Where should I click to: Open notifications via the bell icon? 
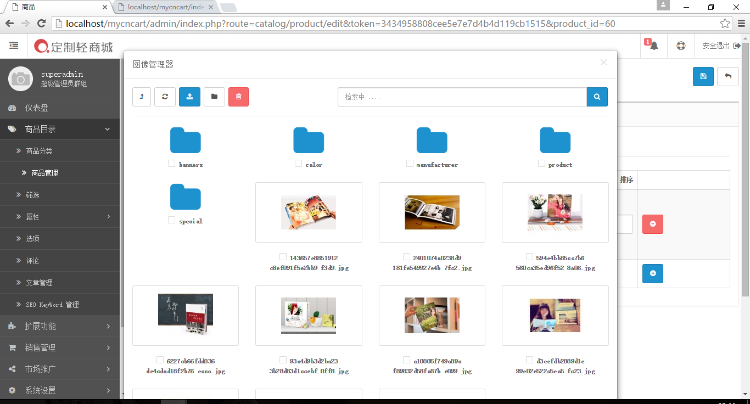651,45
